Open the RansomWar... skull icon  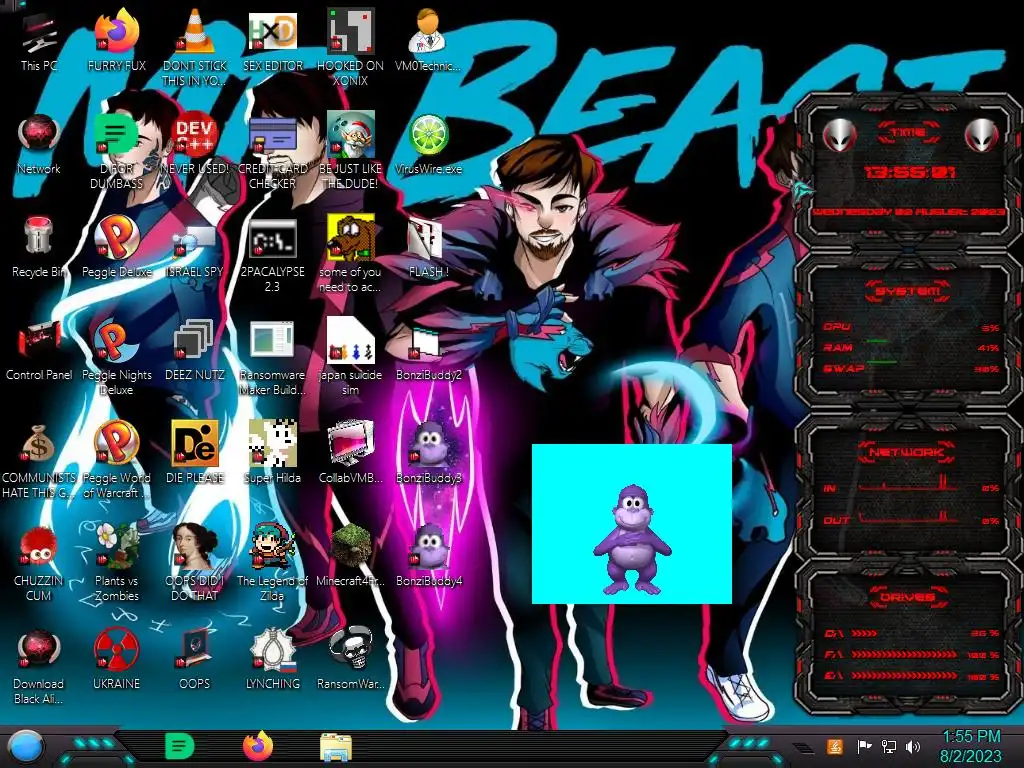click(x=350, y=660)
